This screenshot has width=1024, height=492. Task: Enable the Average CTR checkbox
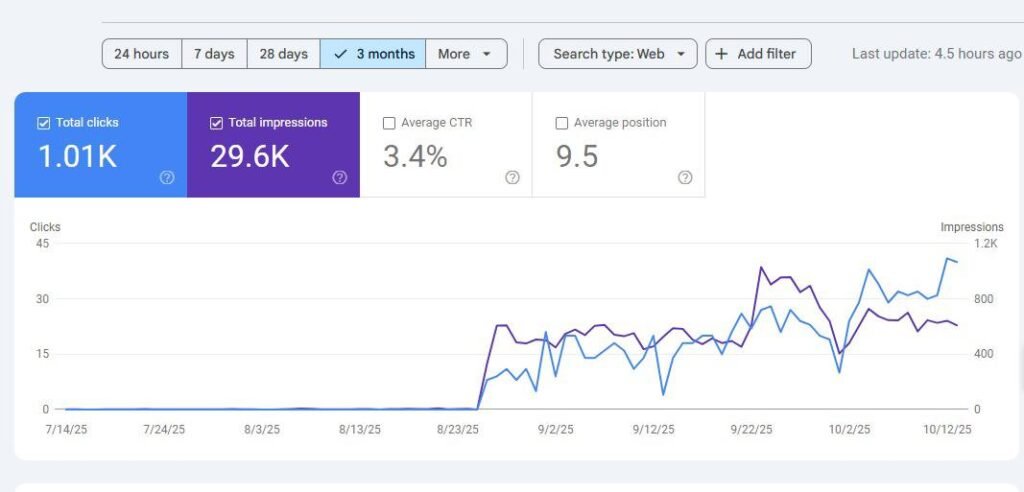[389, 123]
